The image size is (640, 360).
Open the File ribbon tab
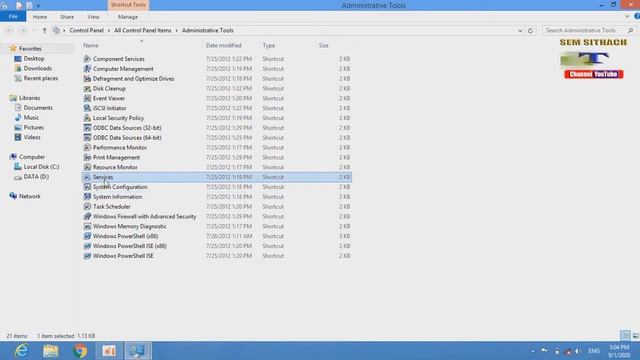[x=13, y=17]
